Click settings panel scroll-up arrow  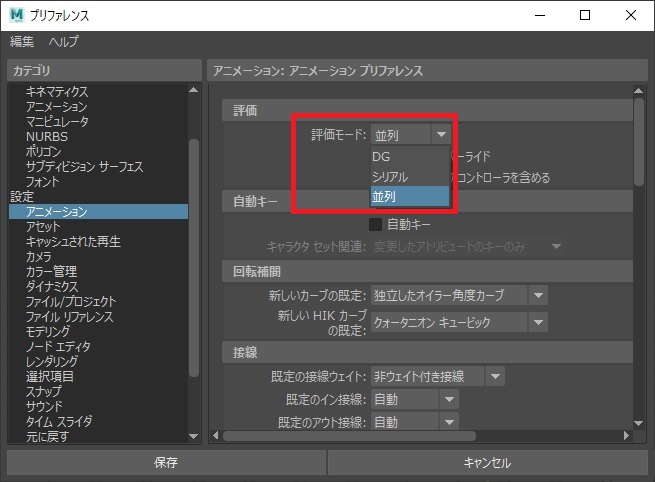pos(638,91)
